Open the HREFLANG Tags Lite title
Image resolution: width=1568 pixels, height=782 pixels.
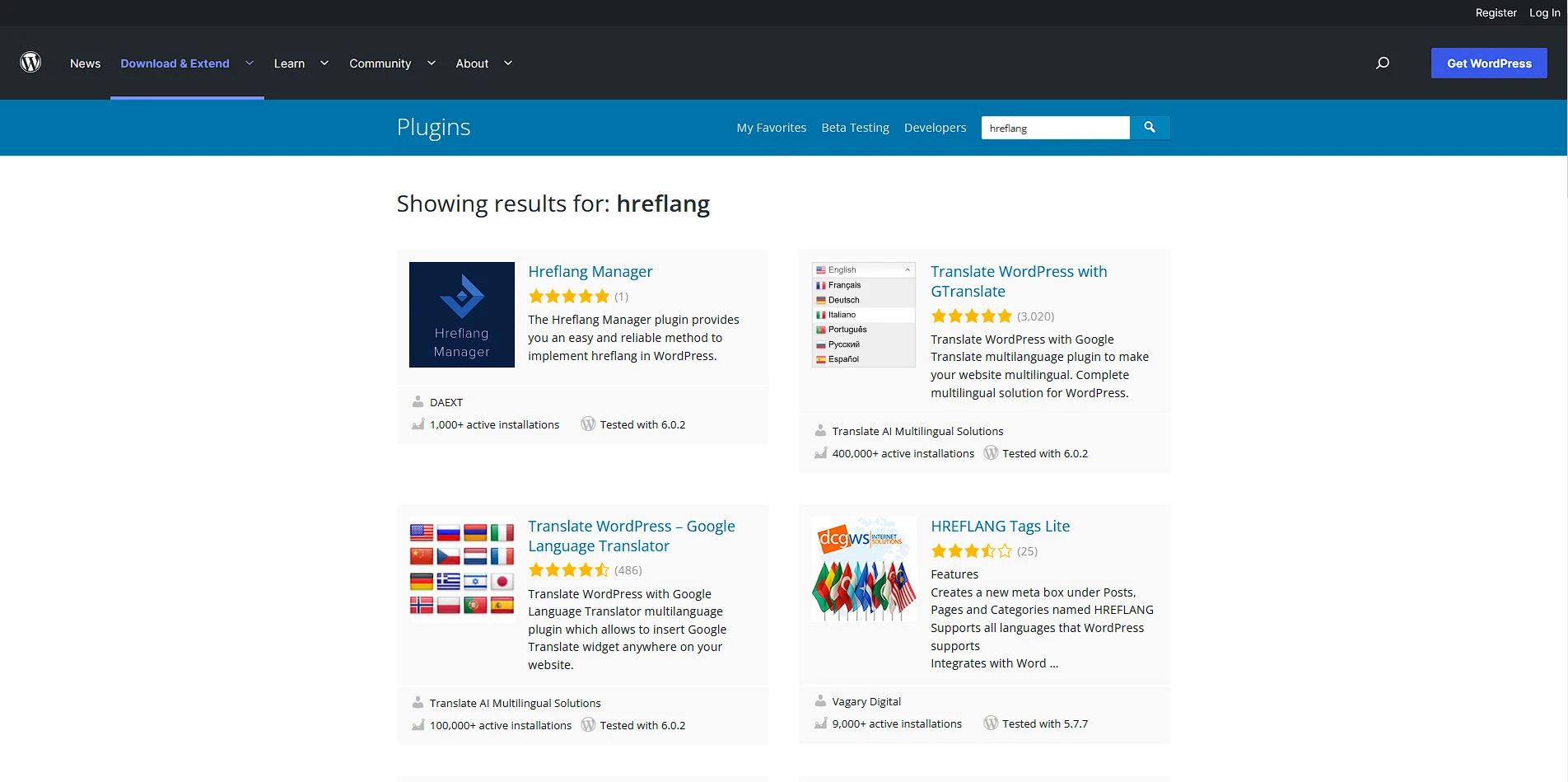pos(1000,527)
